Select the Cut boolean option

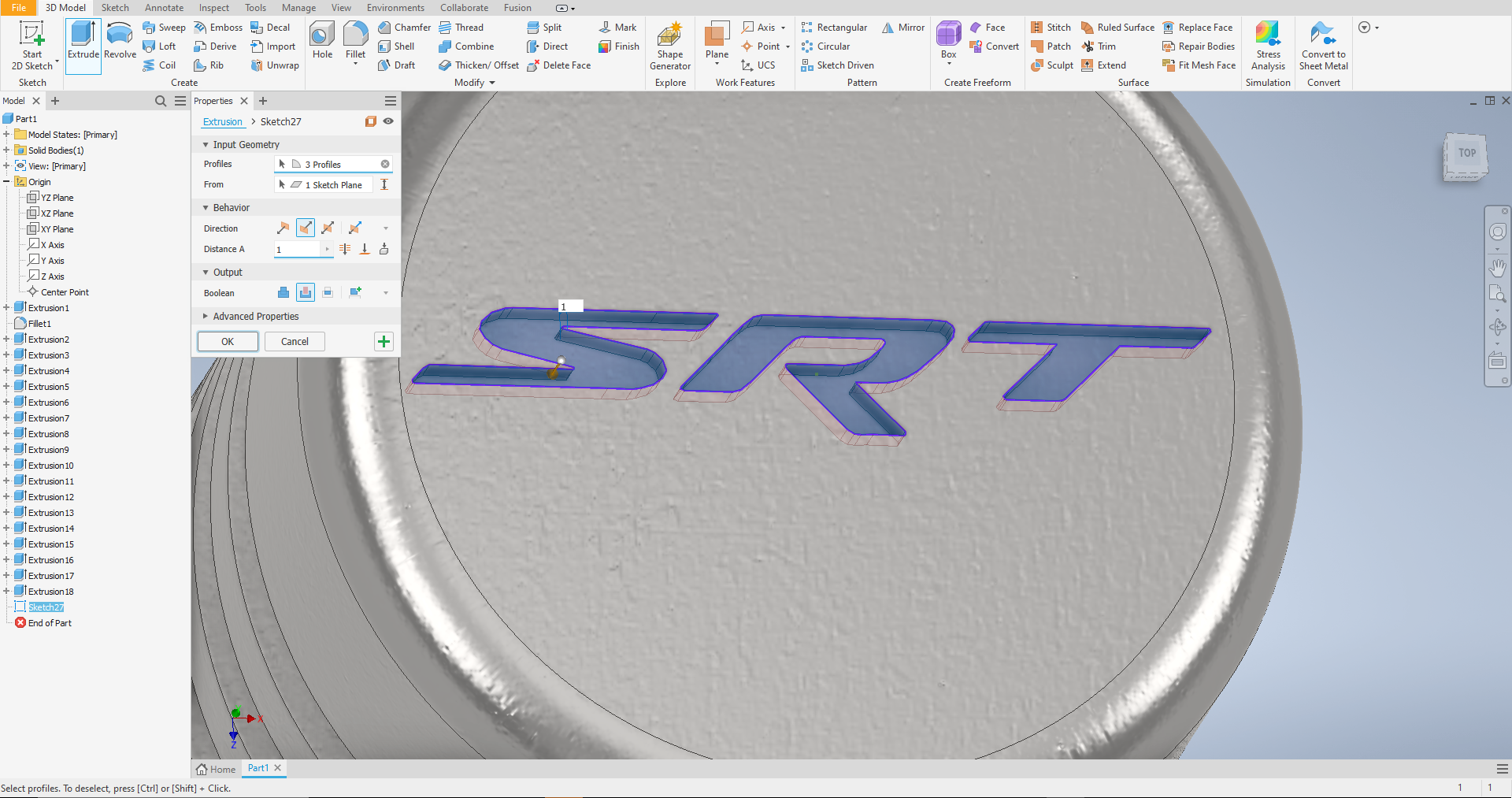[306, 292]
